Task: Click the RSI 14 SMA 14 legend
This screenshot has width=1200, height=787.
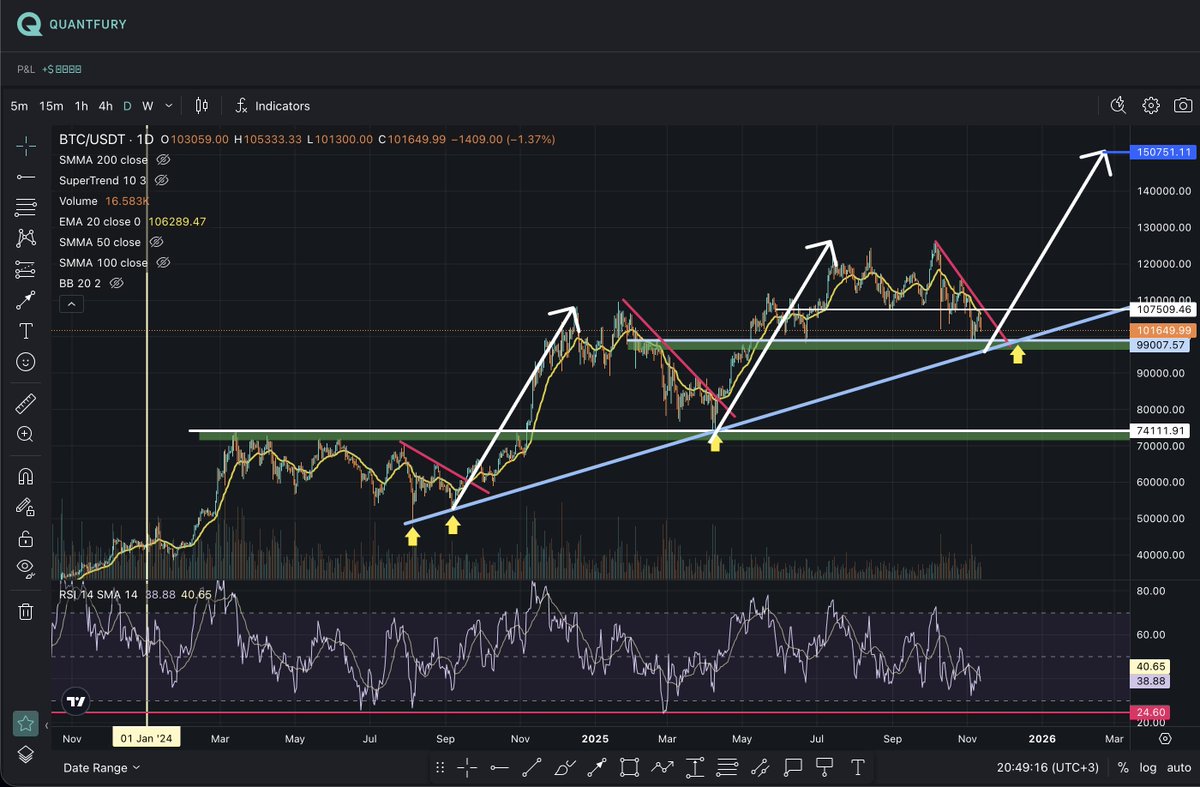Action: pos(97,593)
